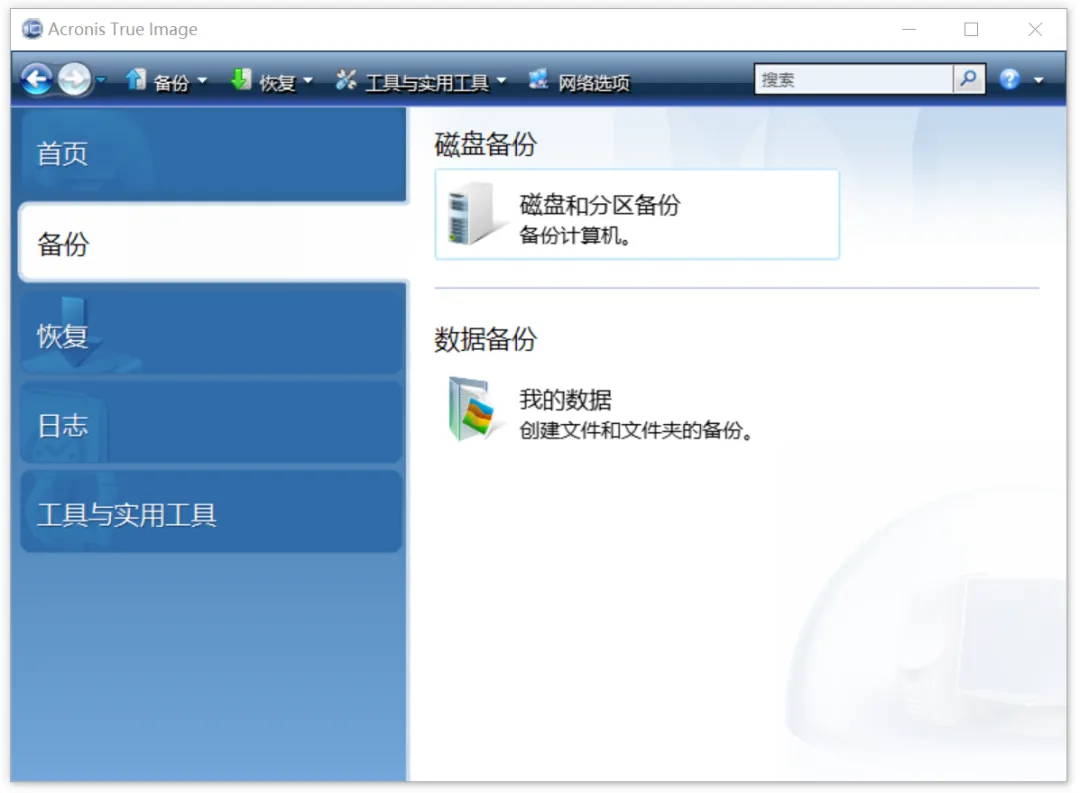
Task: Expand the 恢复 toolbar dropdown arrow
Action: pos(308,81)
